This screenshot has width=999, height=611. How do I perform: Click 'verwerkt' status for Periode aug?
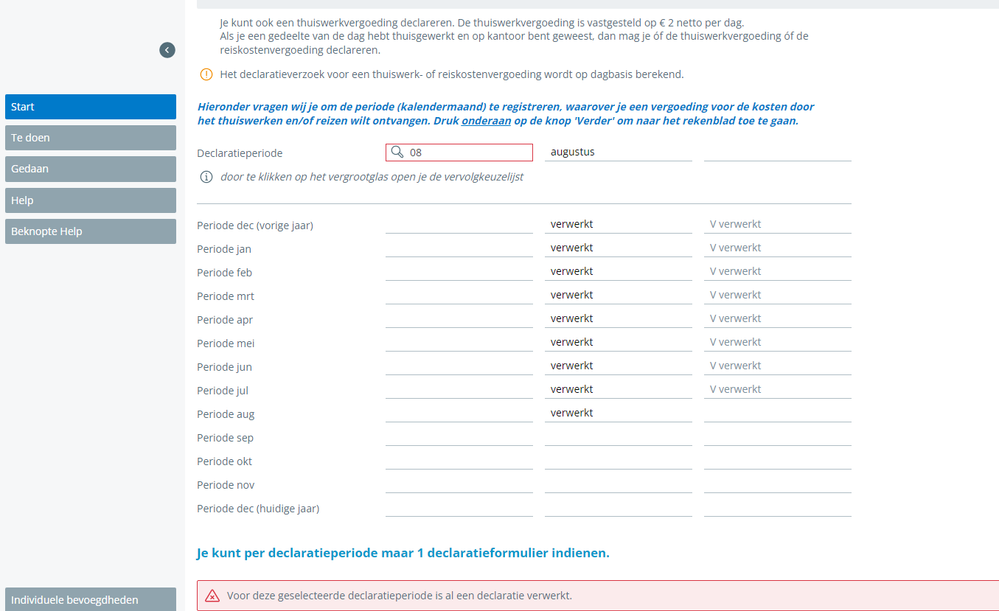(618, 413)
